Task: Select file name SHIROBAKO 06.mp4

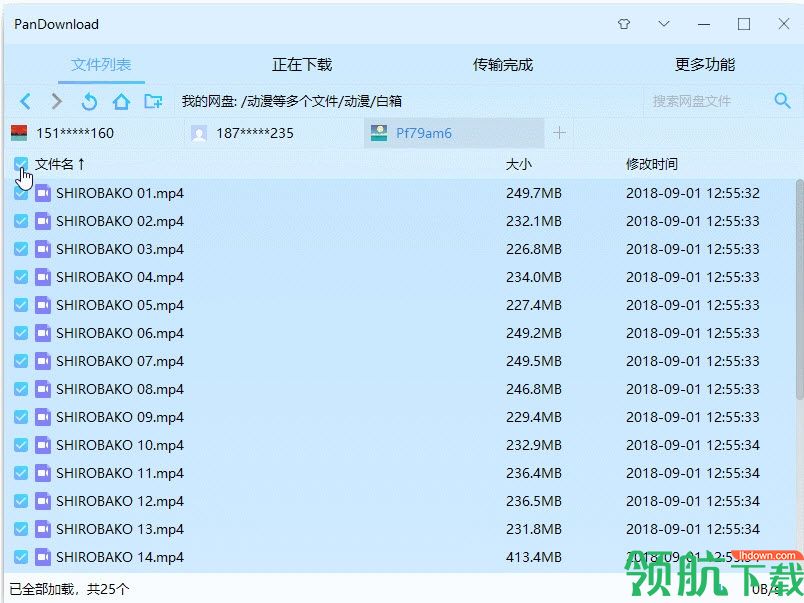Action: tap(120, 333)
